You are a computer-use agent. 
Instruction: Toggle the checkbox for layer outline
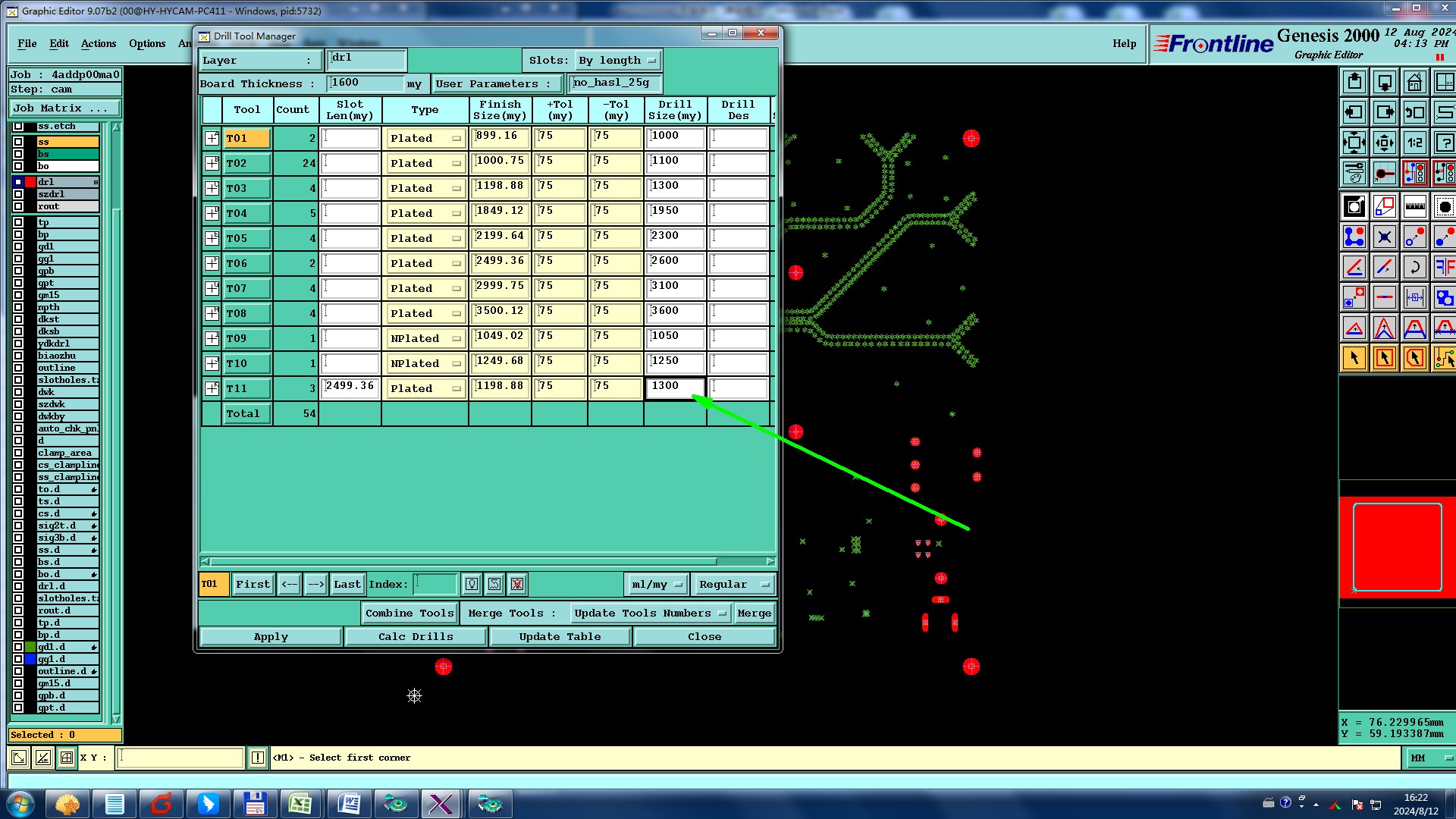(x=18, y=368)
